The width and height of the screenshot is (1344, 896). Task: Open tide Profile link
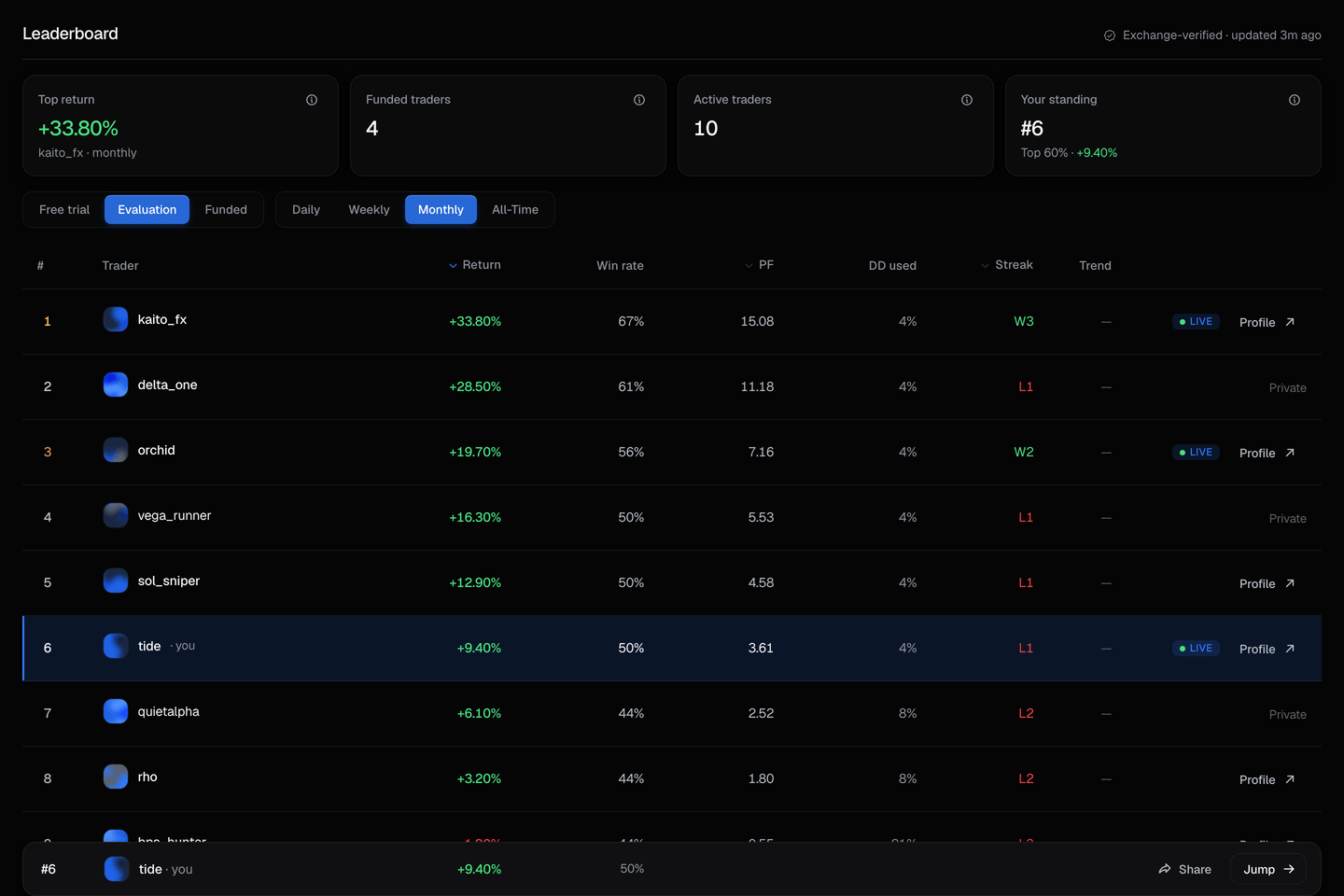1267,649
